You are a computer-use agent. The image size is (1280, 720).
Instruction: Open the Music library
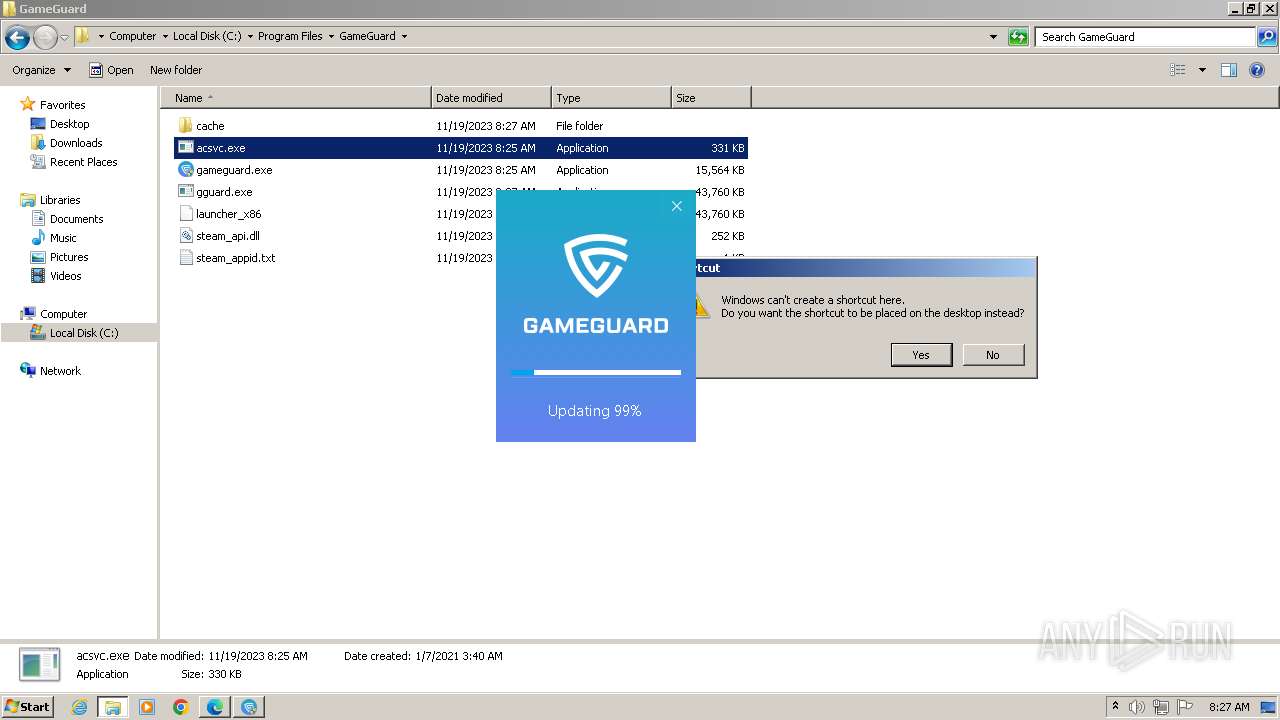click(x=63, y=238)
